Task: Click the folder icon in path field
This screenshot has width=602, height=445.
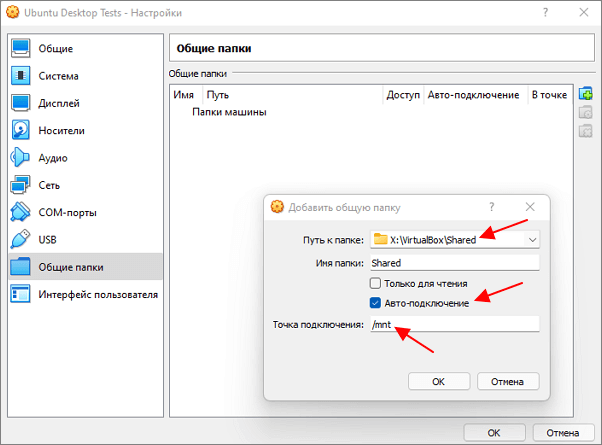Action: pos(380,239)
